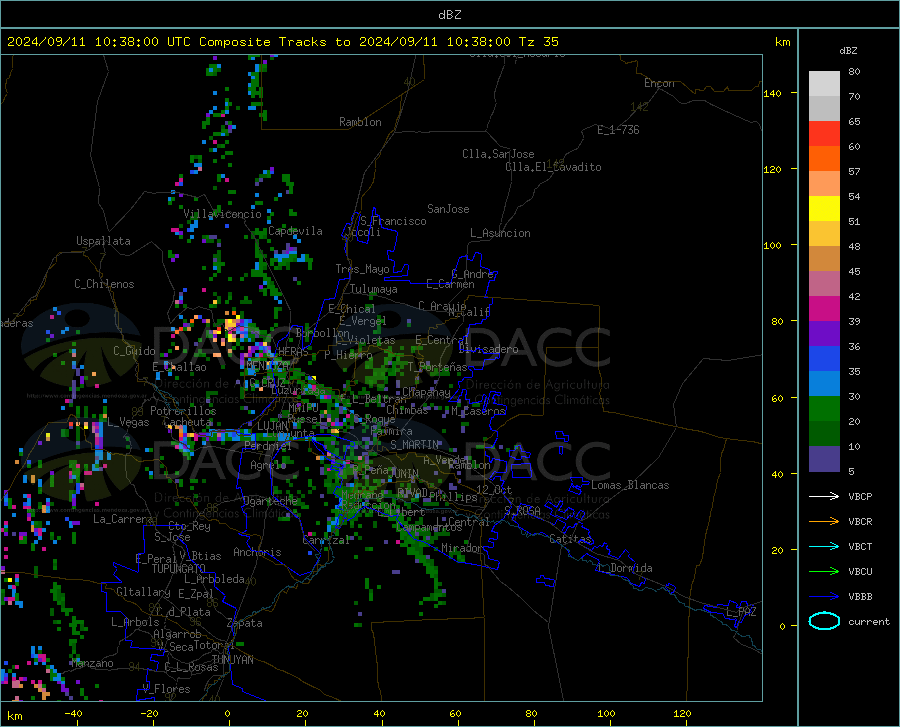Click the 'L_Asuncion' map label

point(500,233)
